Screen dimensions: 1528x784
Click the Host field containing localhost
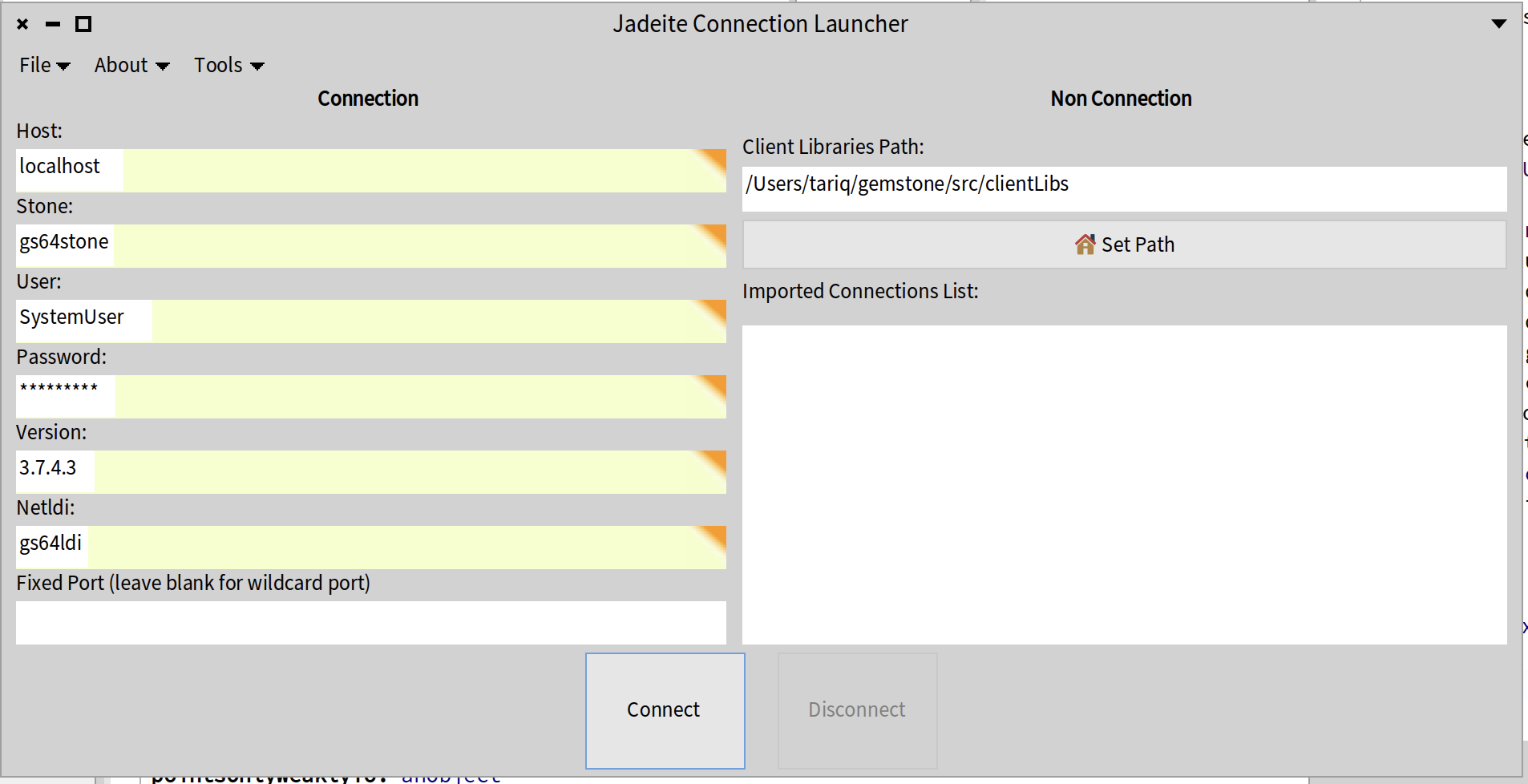370,169
